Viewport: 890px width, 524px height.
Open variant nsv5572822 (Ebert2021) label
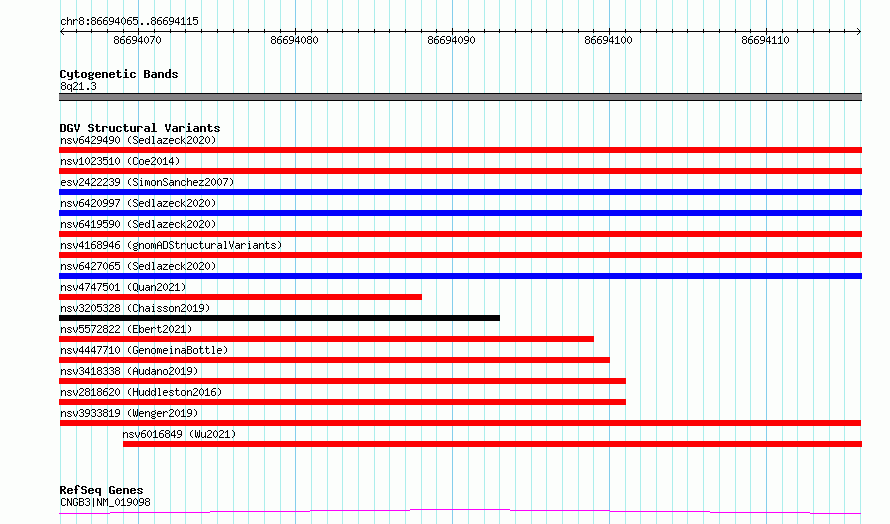coord(126,329)
